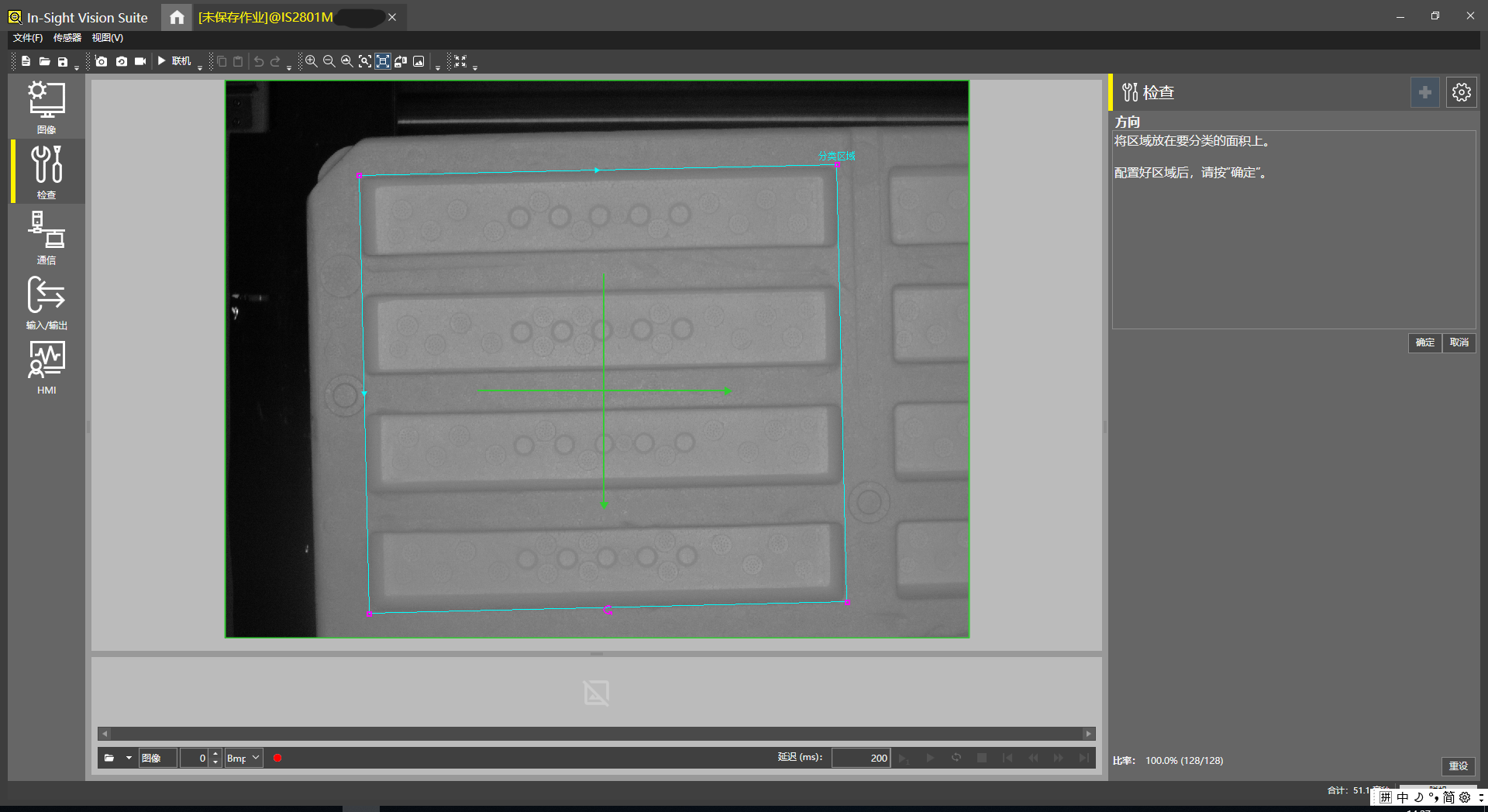Open the file toolbar overflow arrow
This screenshot has width=1488, height=812.
(77, 67)
